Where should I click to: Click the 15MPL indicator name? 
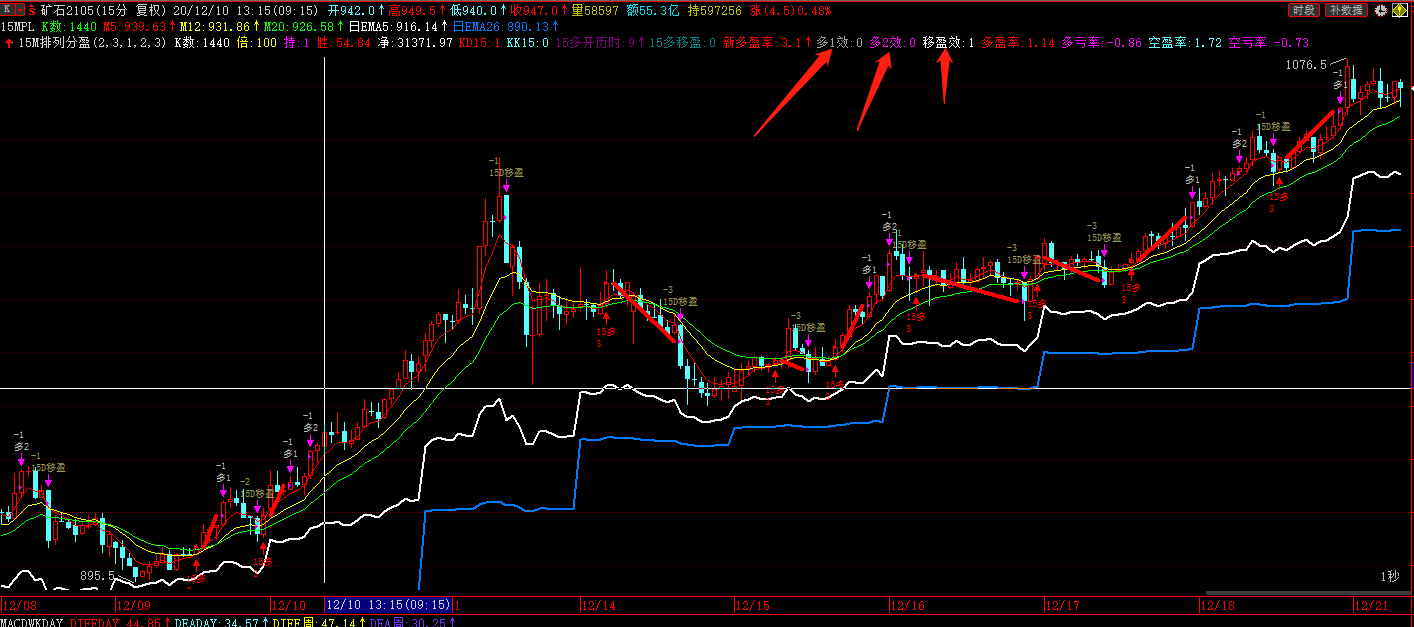[20, 26]
